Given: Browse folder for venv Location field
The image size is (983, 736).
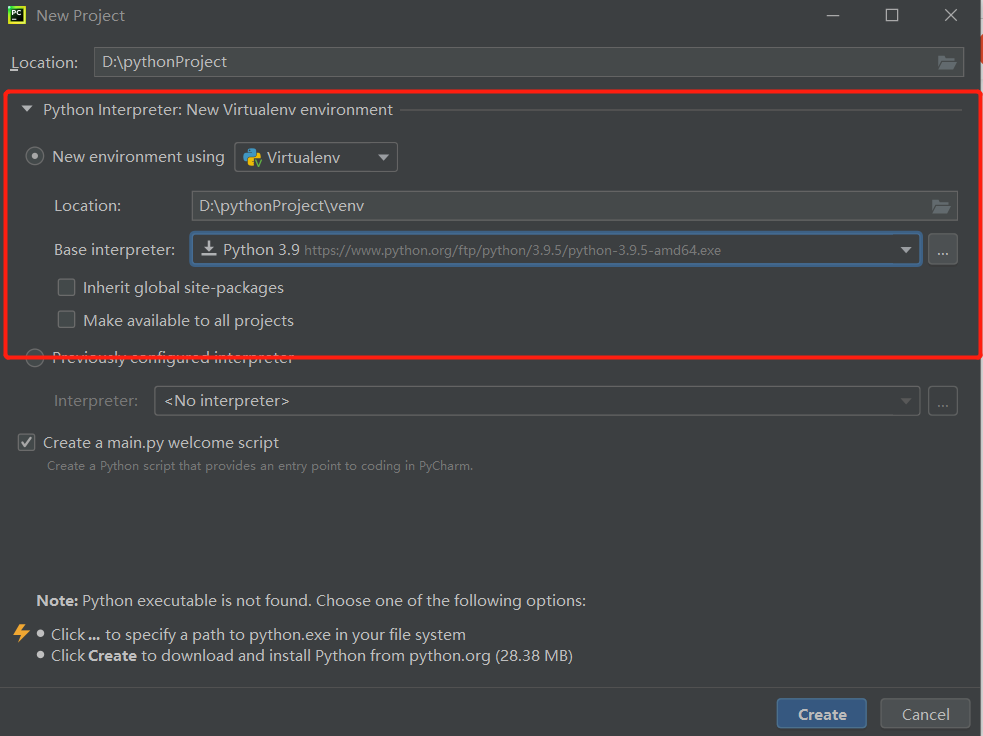Looking at the screenshot, I should point(941,206).
